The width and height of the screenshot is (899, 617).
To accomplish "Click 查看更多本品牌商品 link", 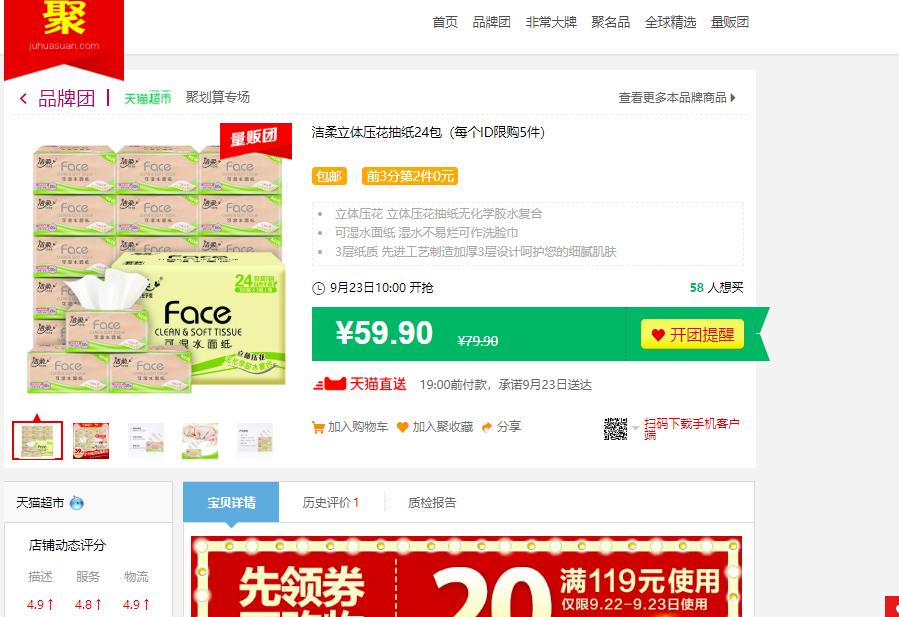I will (x=672, y=98).
